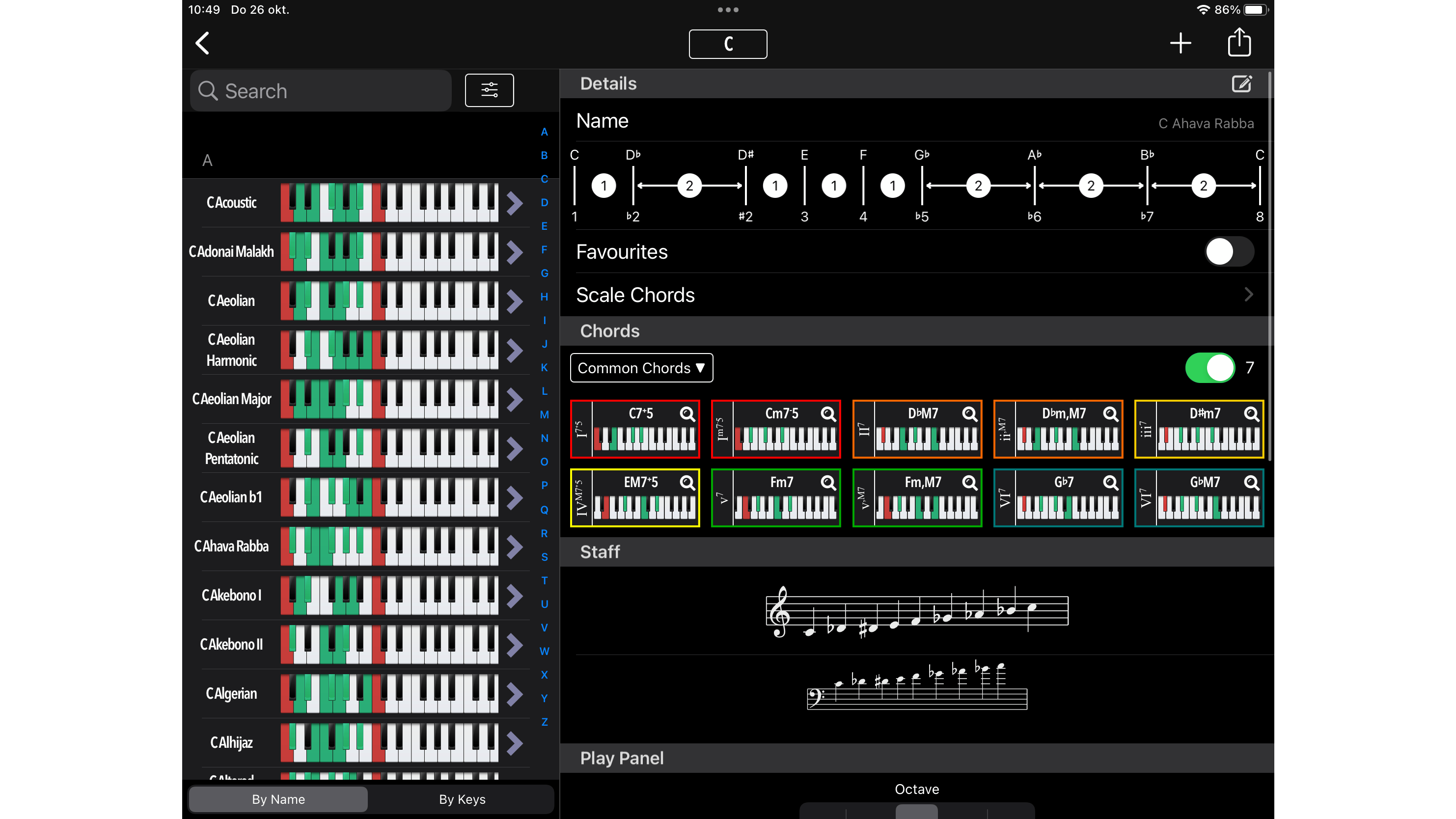Open the filter settings sliders button
This screenshot has width=1456, height=819.
[x=489, y=90]
